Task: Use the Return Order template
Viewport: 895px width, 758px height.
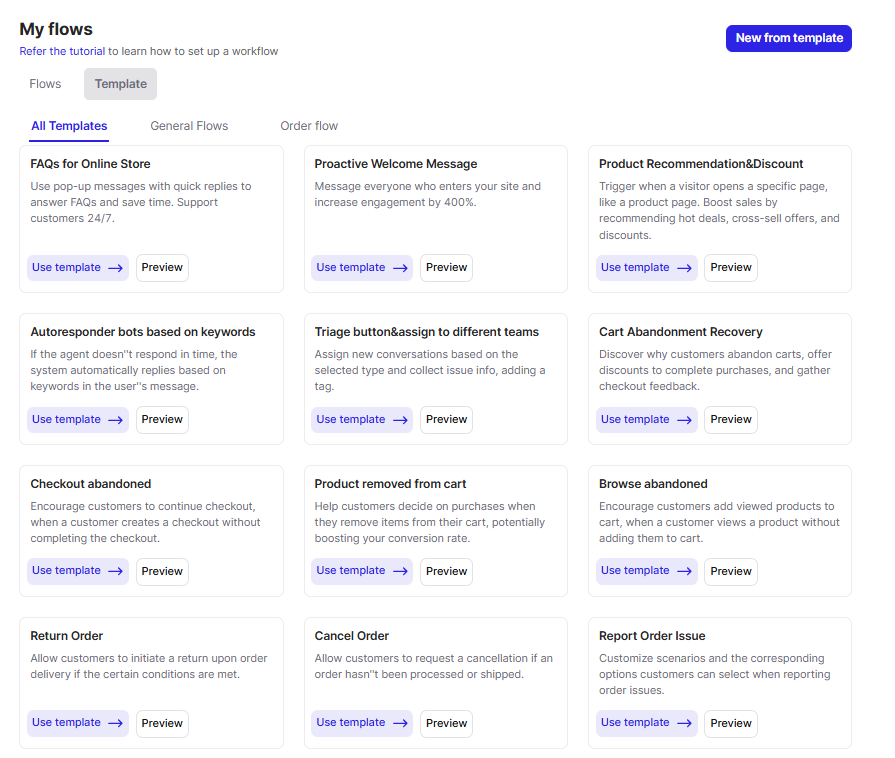Action: pyautogui.click(x=78, y=723)
